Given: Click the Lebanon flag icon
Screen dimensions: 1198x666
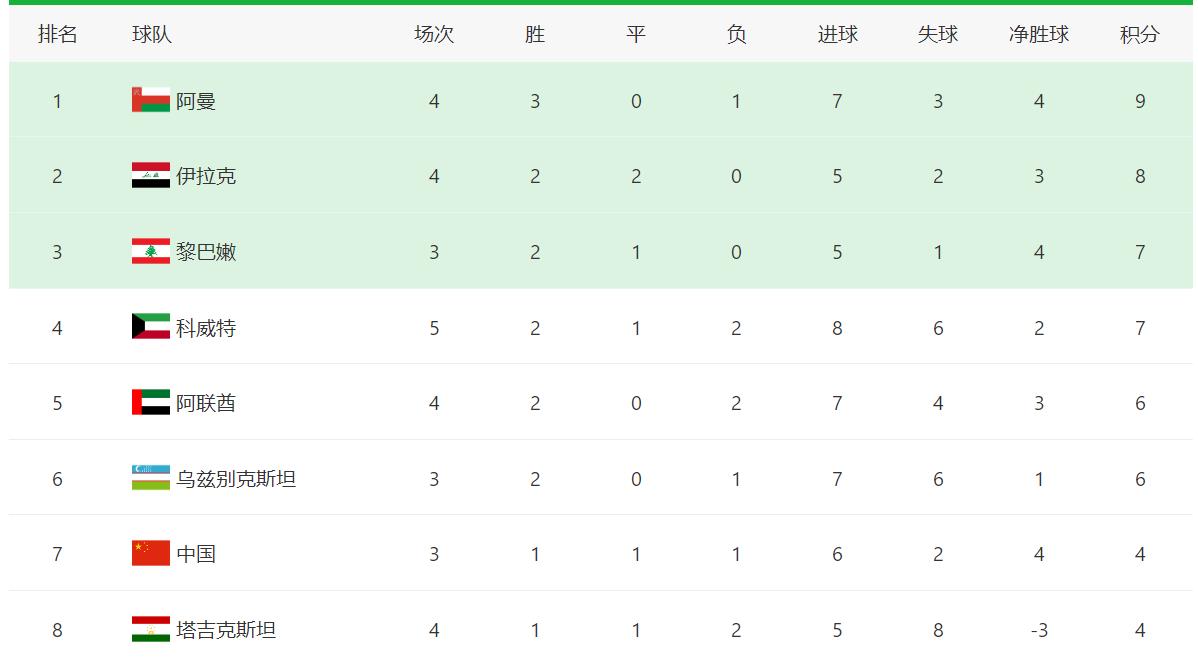Looking at the screenshot, I should pos(150,252).
